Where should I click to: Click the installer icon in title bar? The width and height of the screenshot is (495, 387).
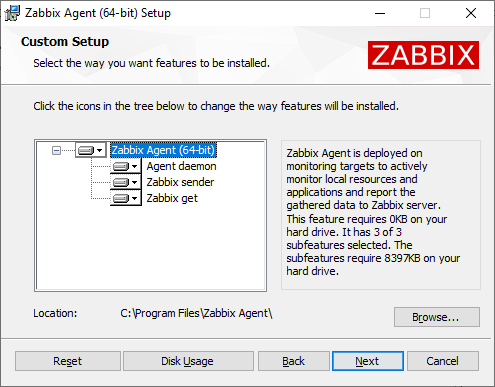(x=12, y=13)
